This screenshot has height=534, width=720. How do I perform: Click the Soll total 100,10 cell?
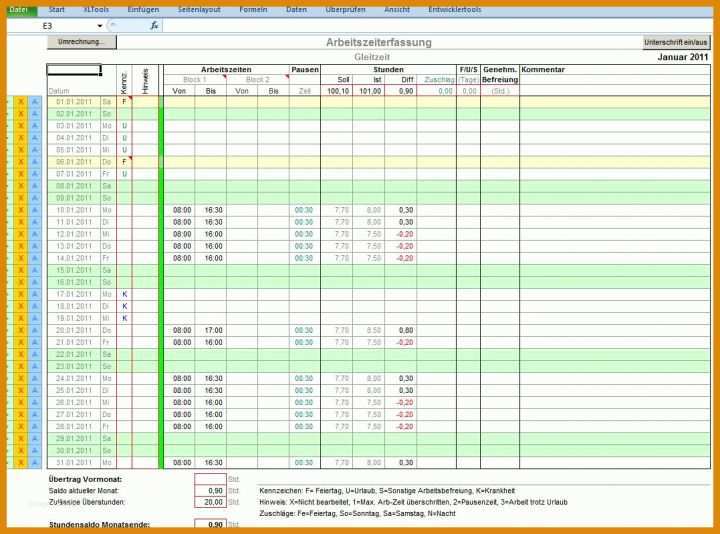[x=337, y=91]
